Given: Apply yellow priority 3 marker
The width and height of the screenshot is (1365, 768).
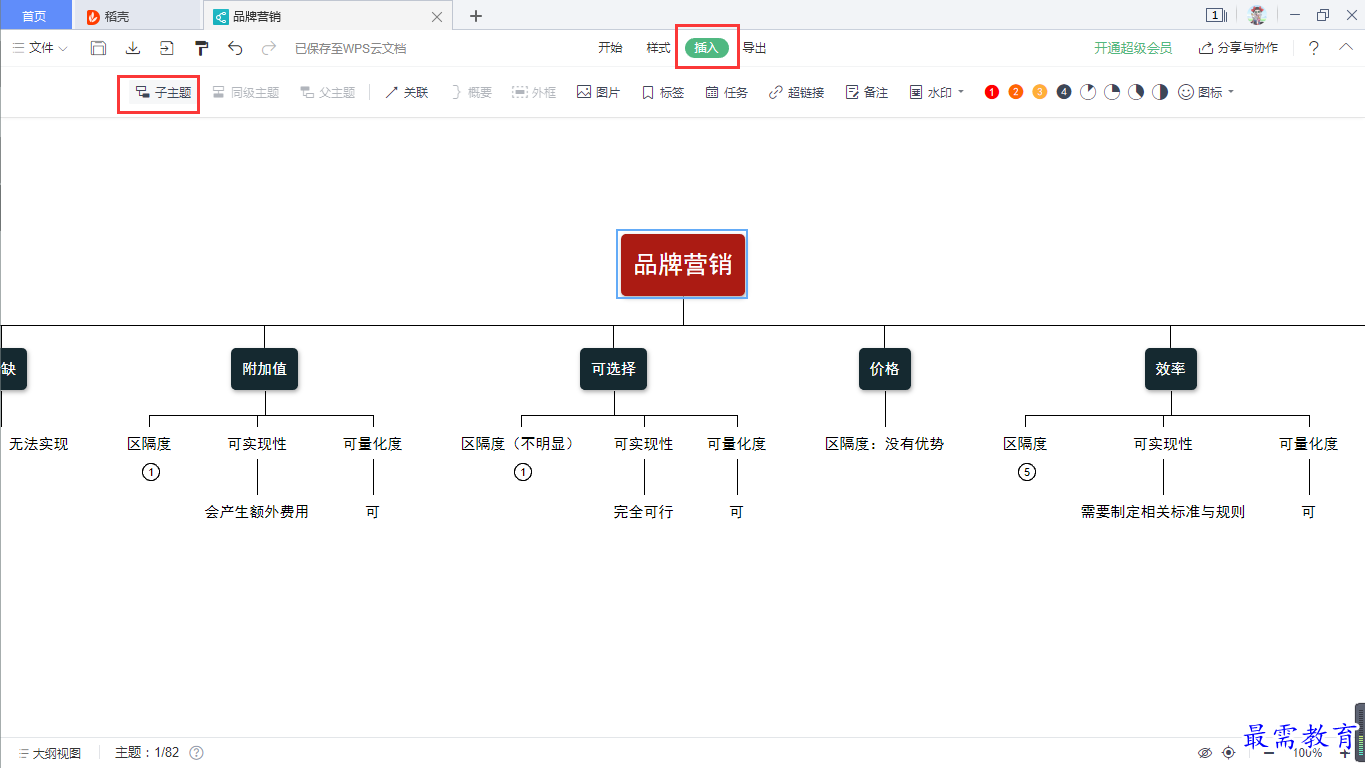Looking at the screenshot, I should tap(1040, 92).
